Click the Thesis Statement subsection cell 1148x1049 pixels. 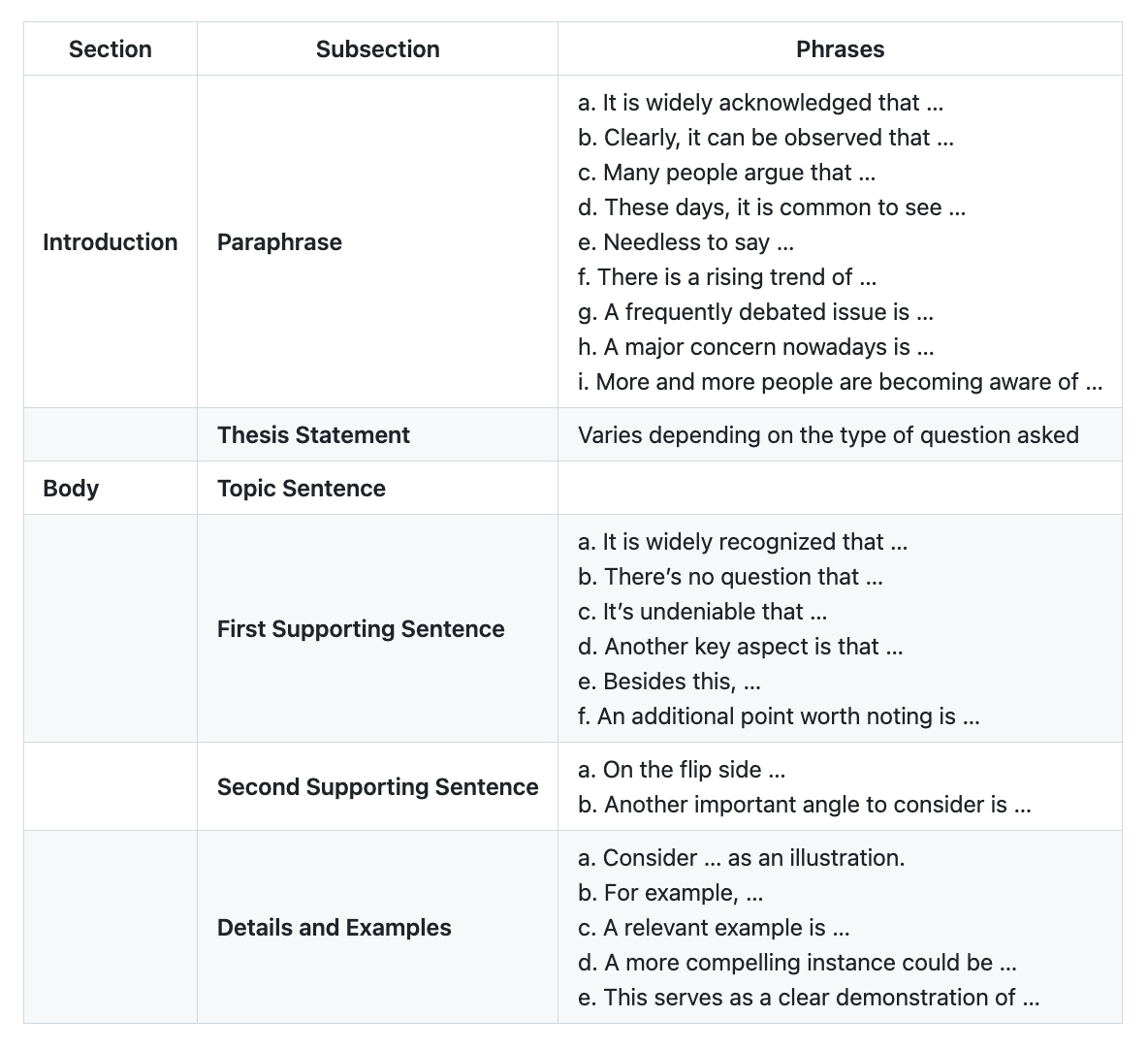[313, 435]
